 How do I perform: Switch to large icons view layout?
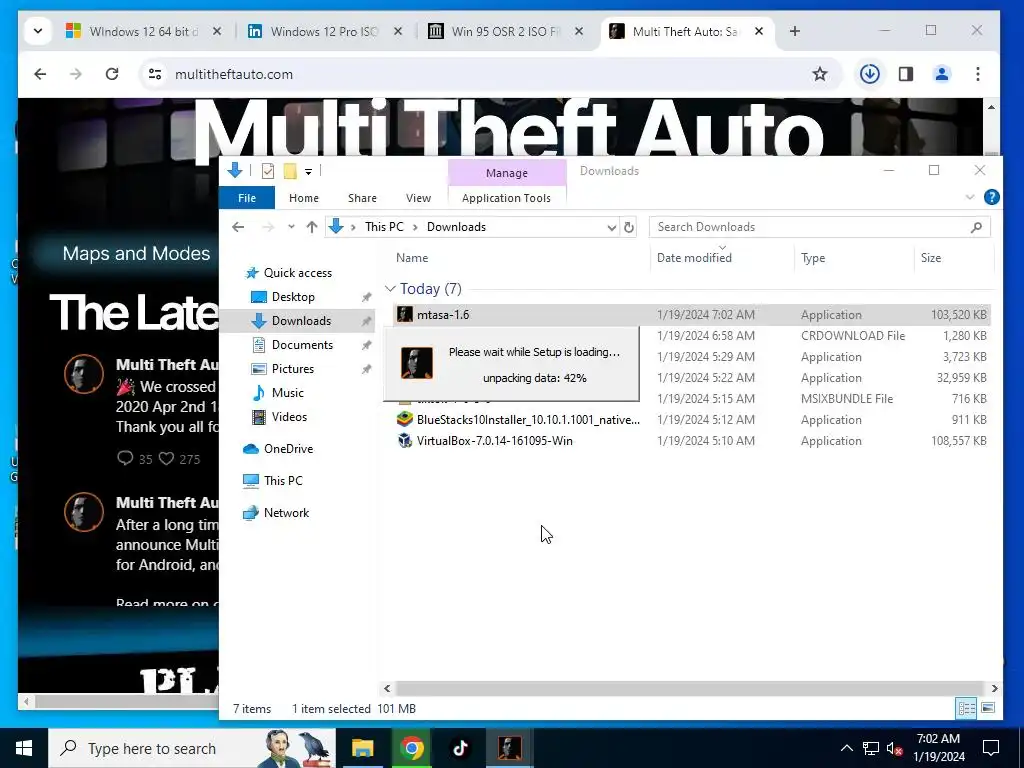pyautogui.click(x=988, y=708)
